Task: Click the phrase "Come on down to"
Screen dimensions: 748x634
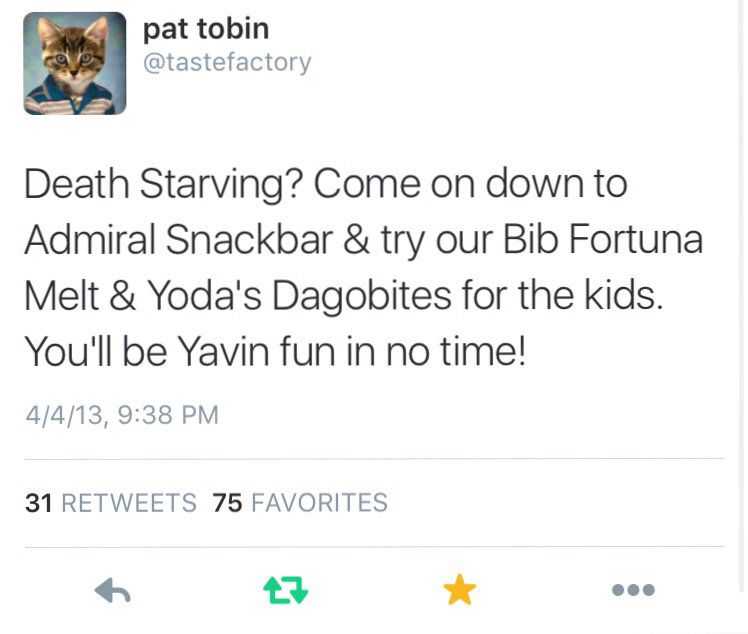Action: [471, 184]
